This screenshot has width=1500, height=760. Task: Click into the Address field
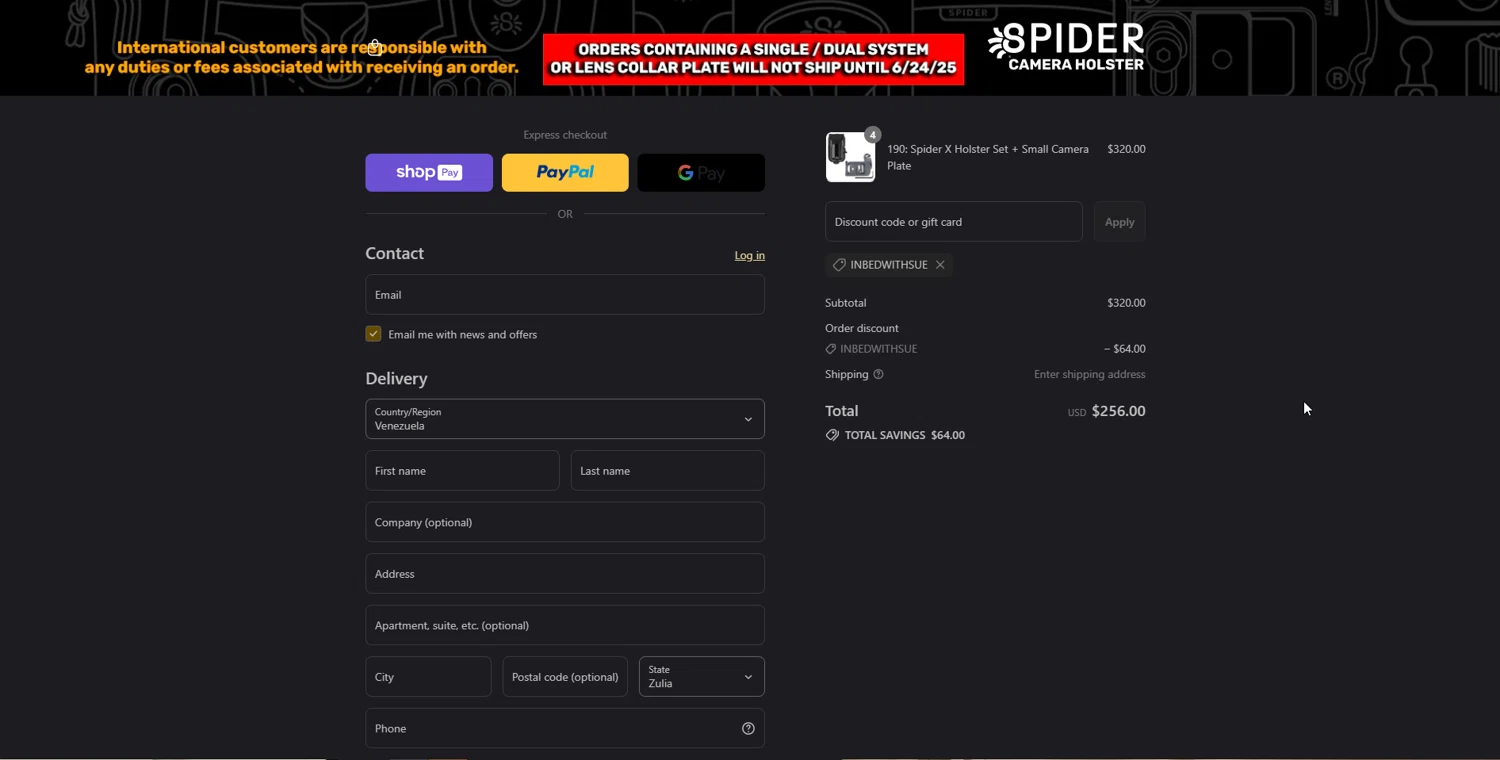pyautogui.click(x=565, y=574)
